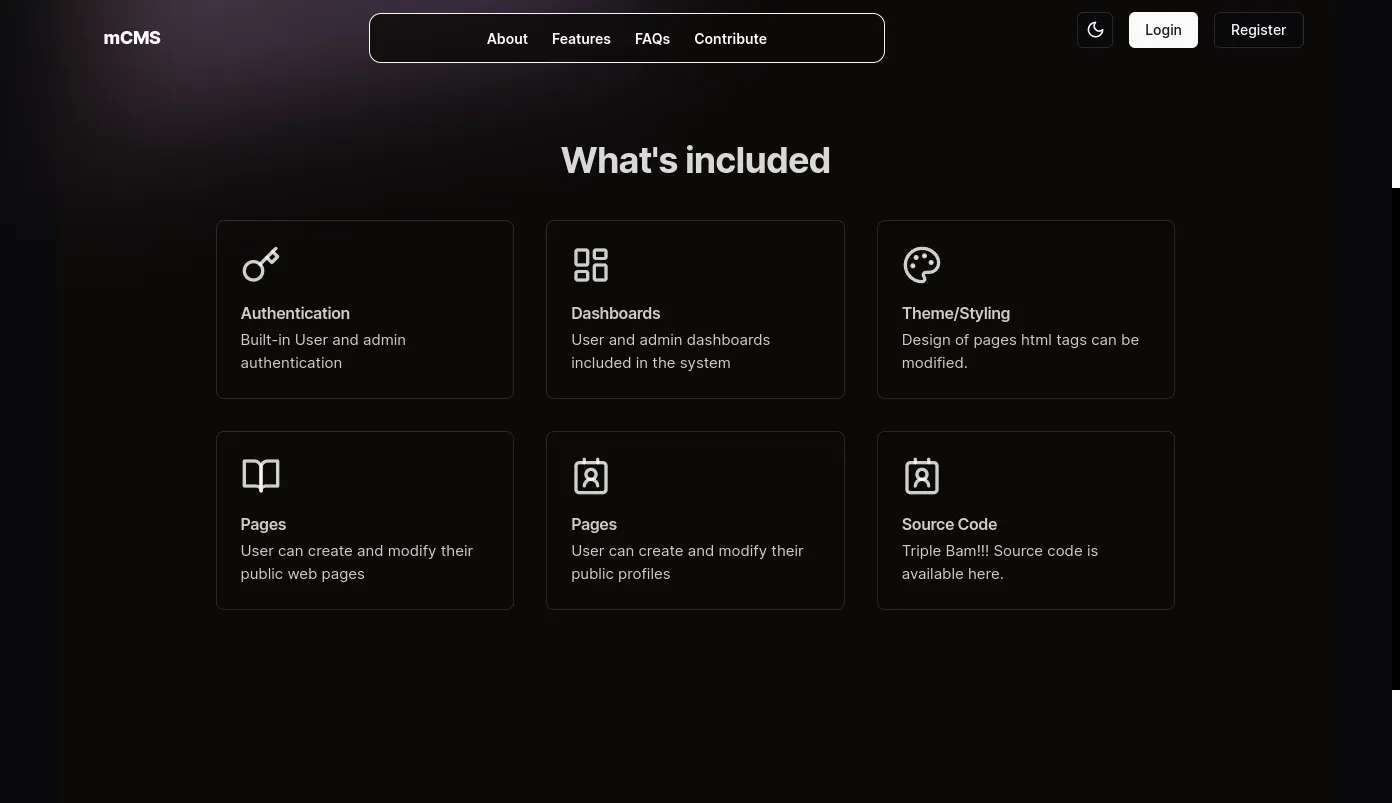Click the Dashboards grid layout icon
Viewport: 1400px width, 803px height.
point(590,265)
